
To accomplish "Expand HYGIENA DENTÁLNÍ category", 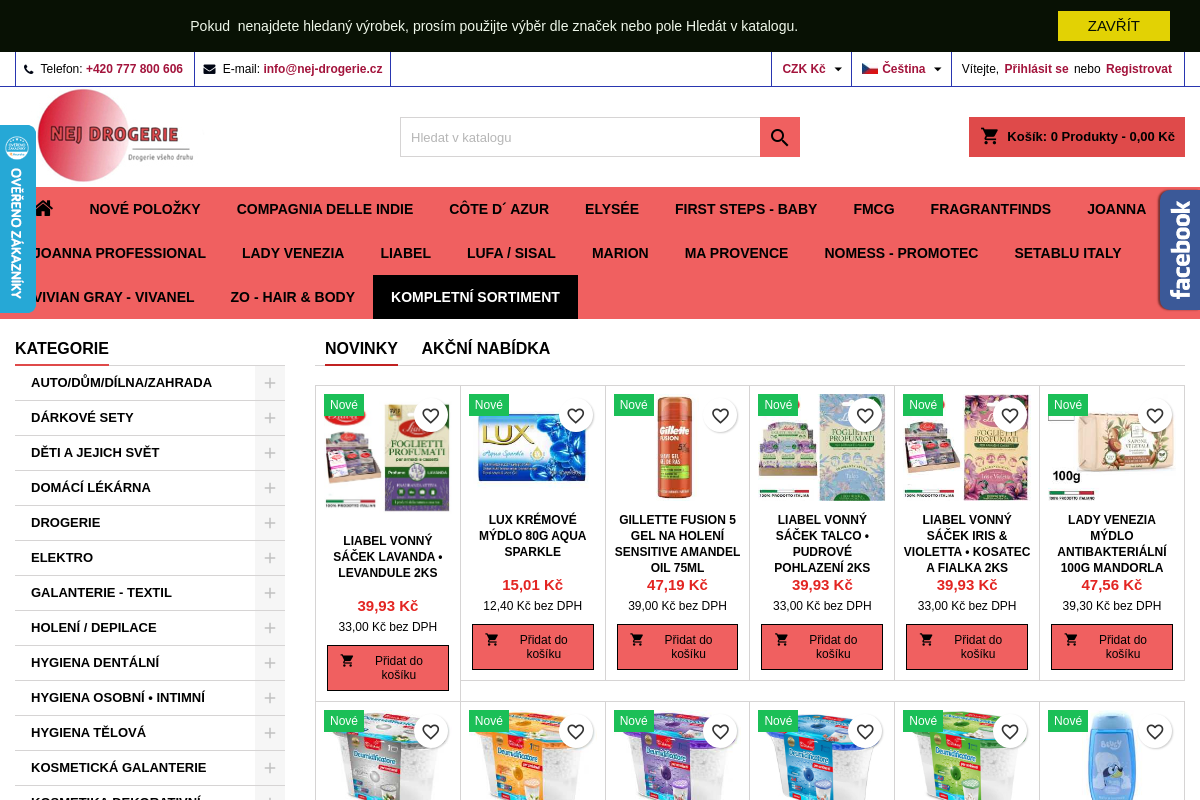I will [270, 663].
